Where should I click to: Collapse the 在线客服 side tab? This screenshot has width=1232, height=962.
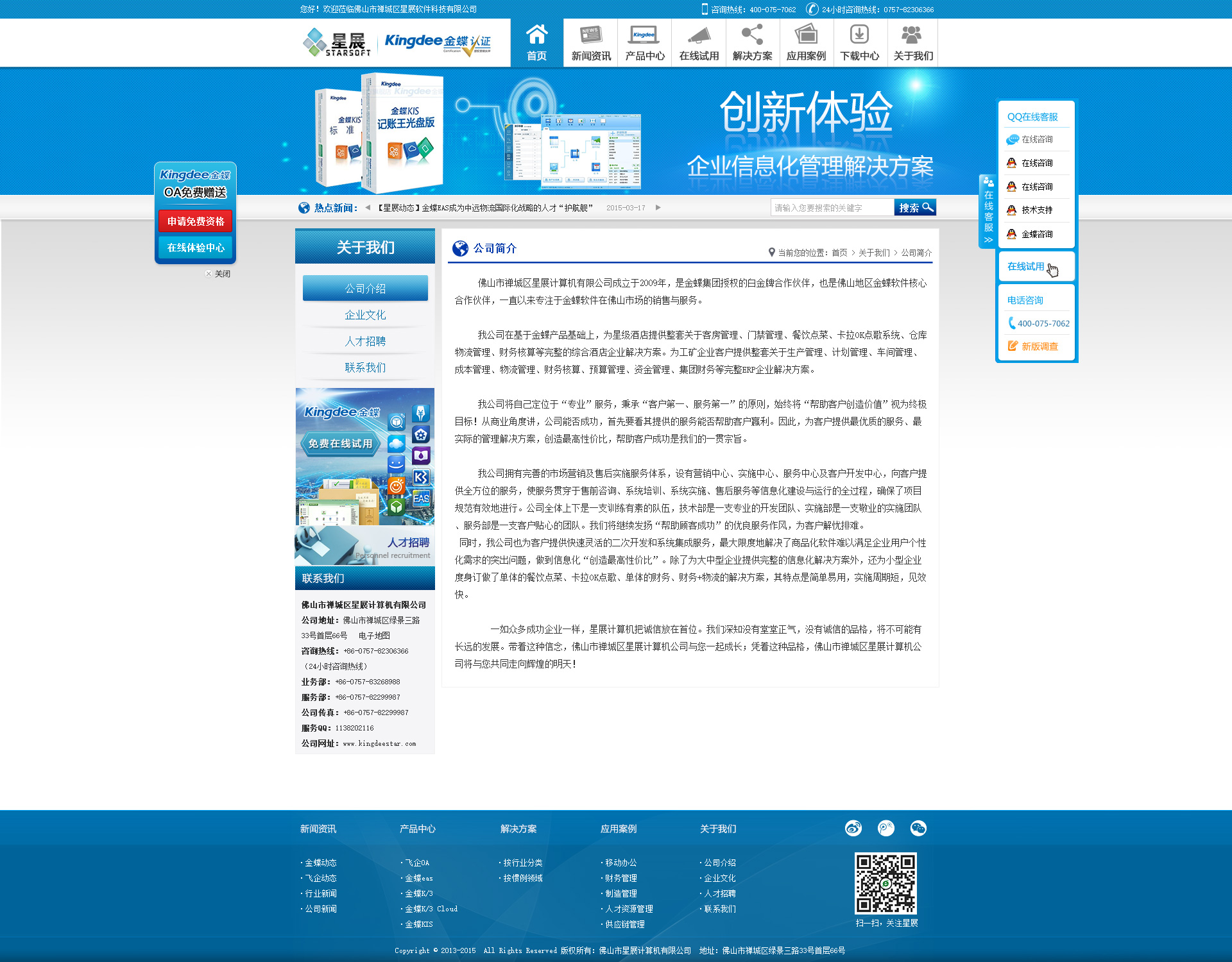pyautogui.click(x=988, y=212)
